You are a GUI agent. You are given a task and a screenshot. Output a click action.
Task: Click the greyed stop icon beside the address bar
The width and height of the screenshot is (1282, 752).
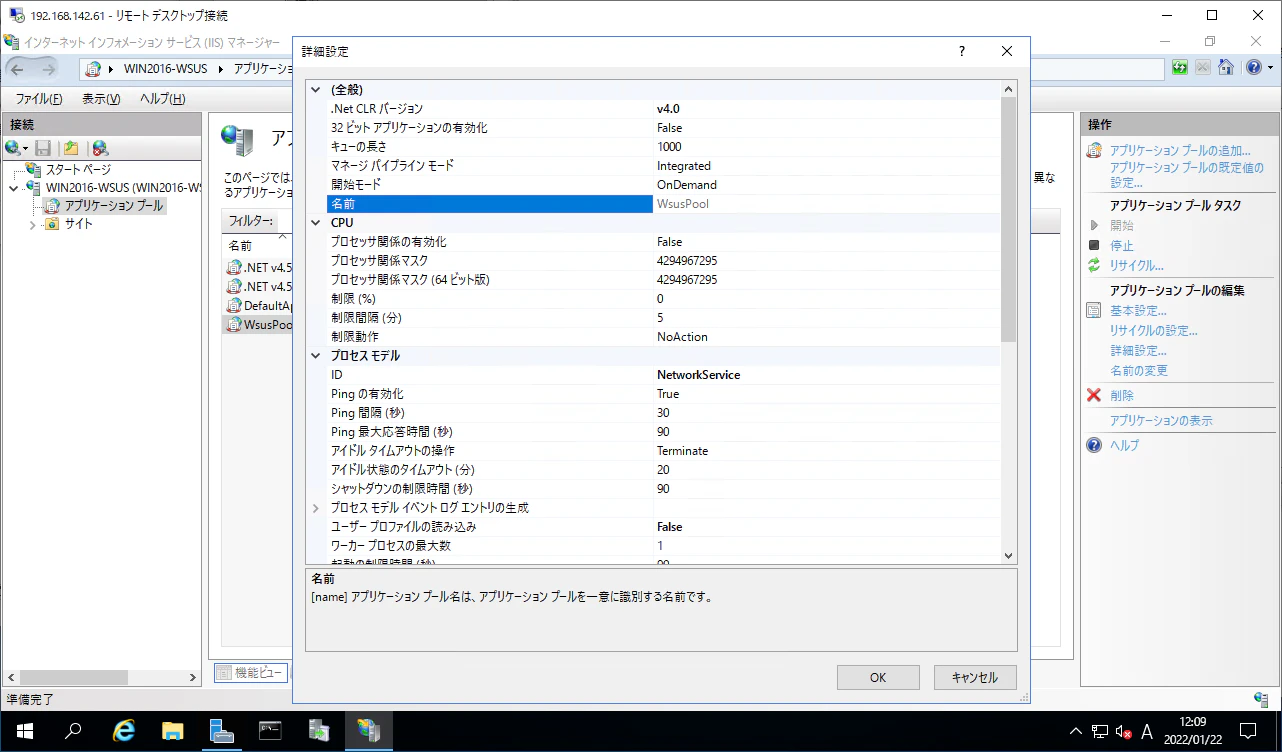point(1202,68)
